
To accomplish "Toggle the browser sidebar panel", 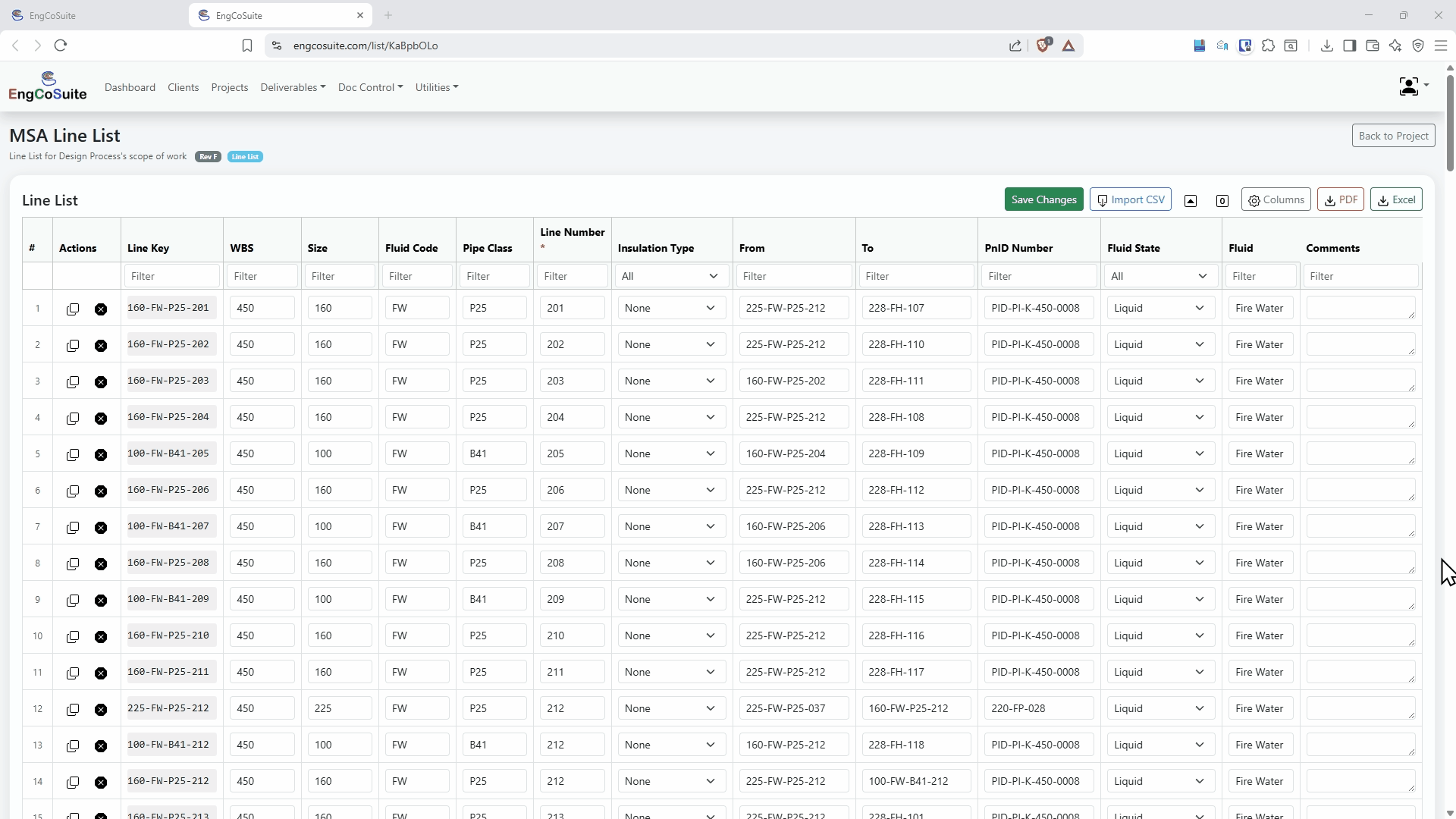I will point(1349,45).
